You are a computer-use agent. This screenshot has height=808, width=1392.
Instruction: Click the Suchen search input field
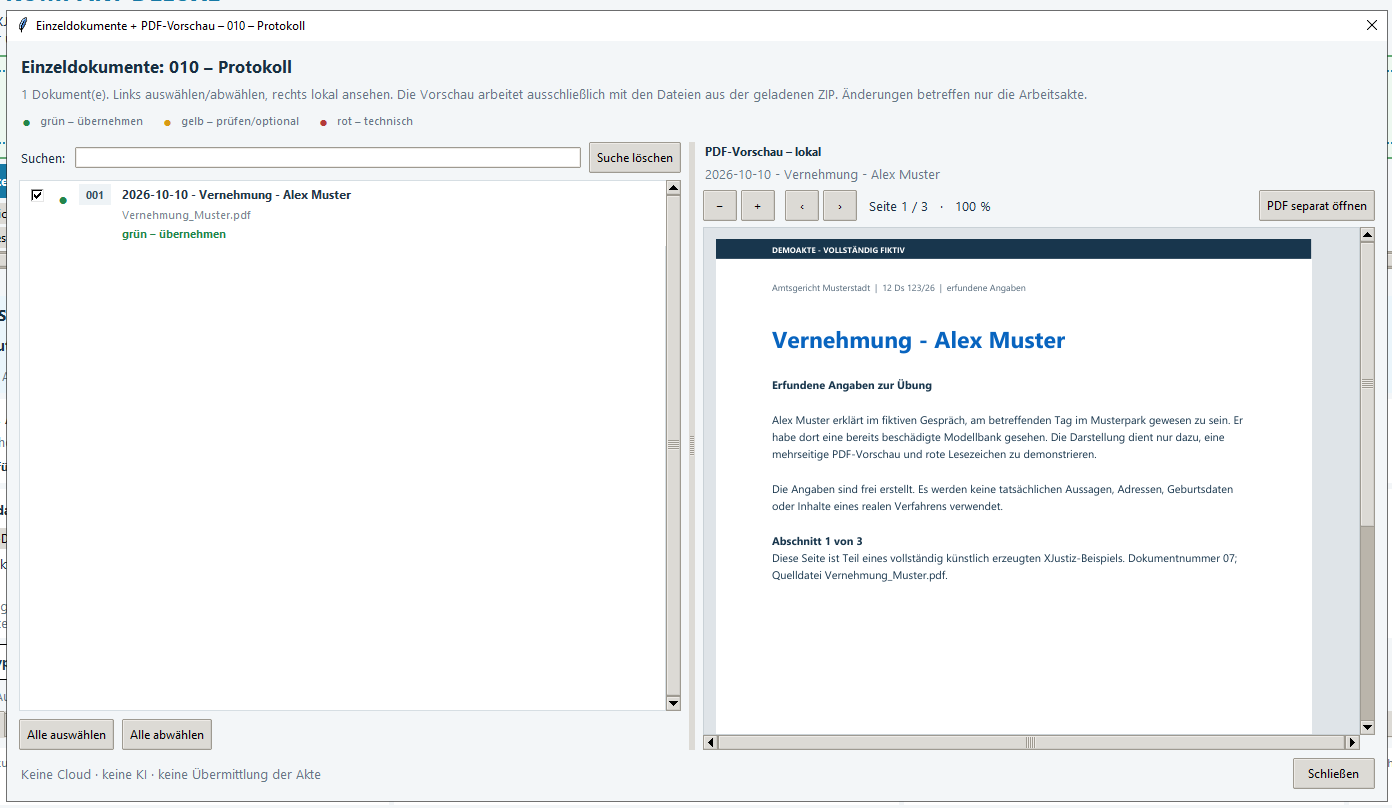pos(328,158)
